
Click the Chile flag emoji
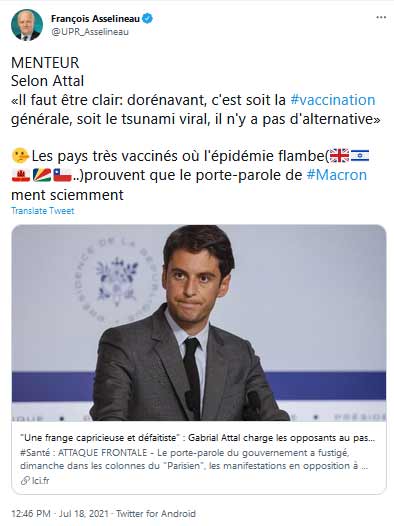point(63,175)
